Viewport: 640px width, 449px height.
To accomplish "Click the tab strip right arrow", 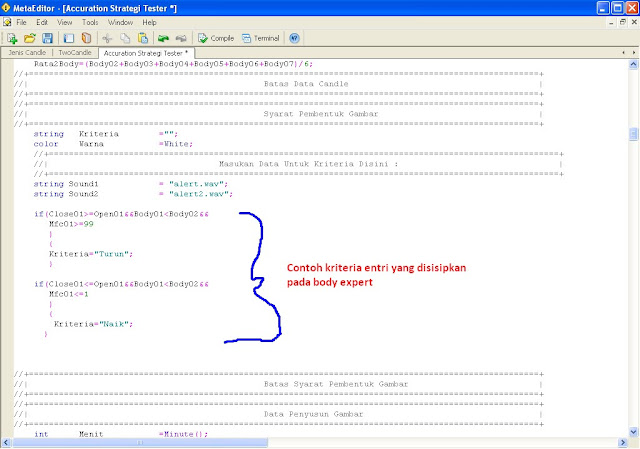I will [x=634, y=53].
